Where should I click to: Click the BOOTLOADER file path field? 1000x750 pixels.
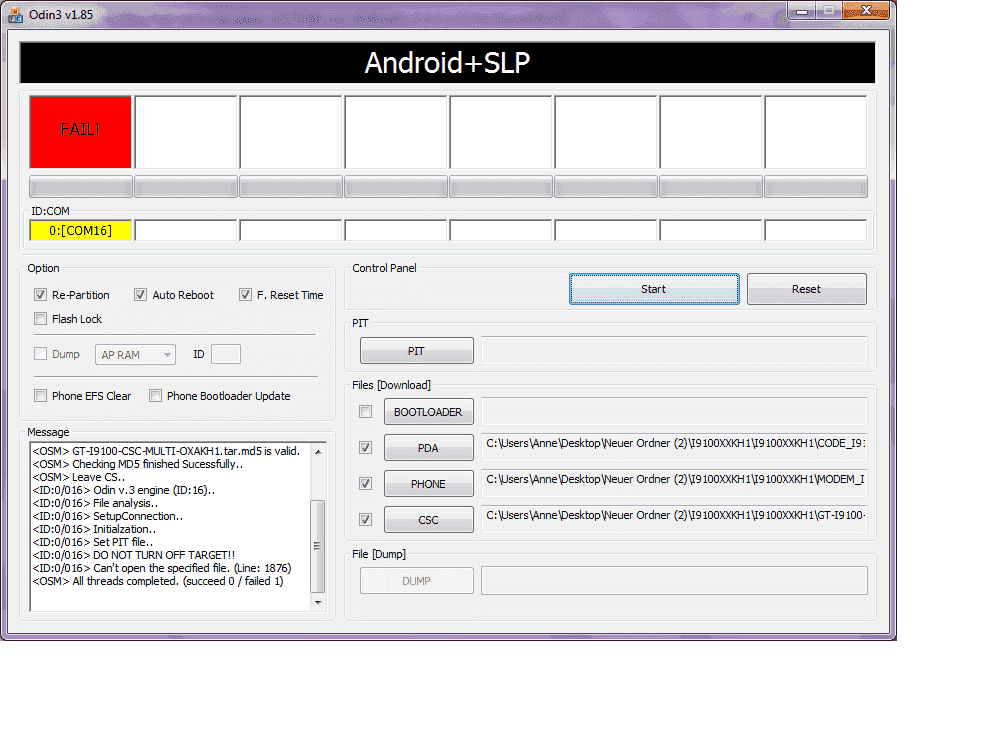coord(675,412)
